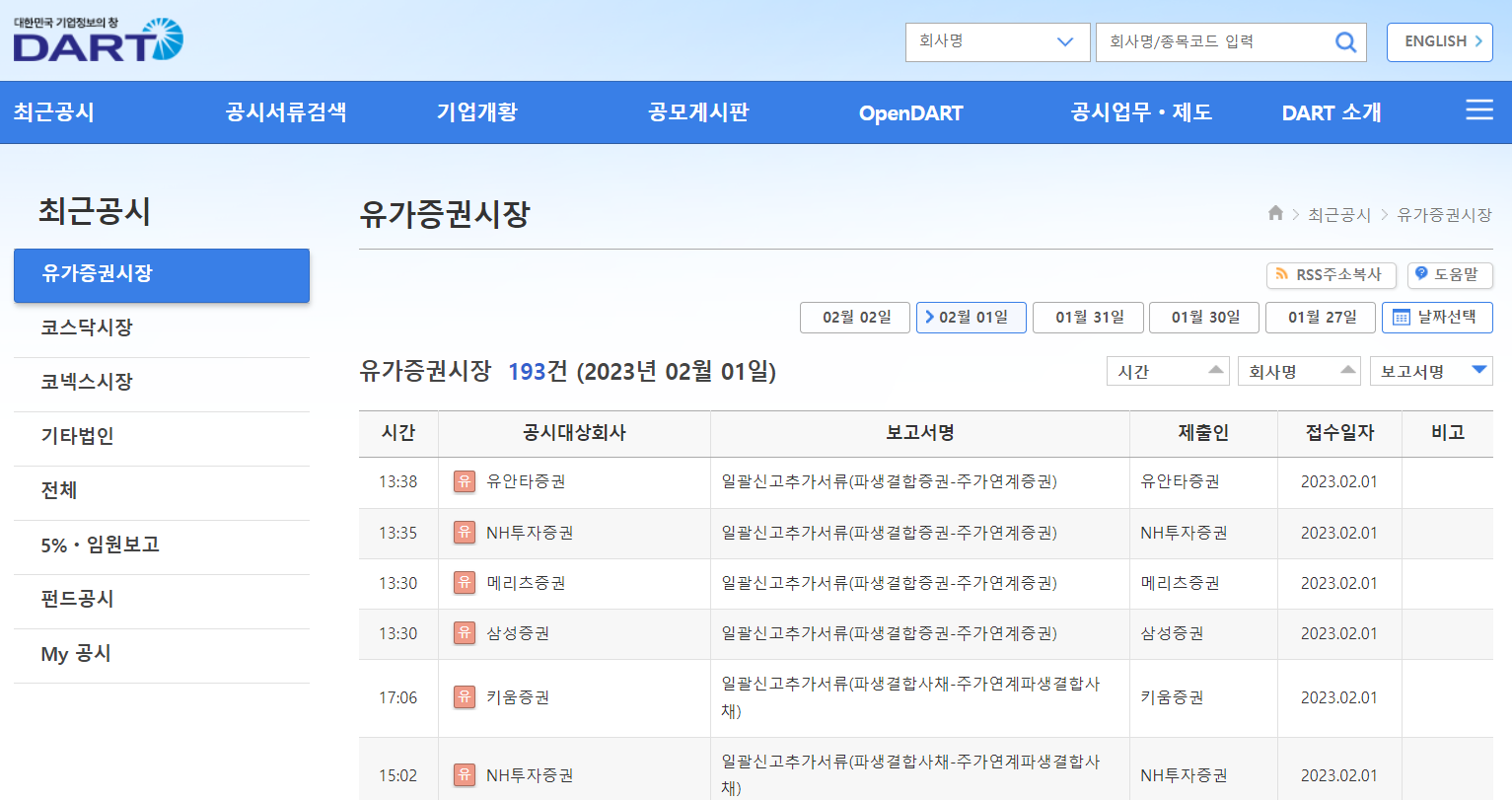The width and height of the screenshot is (1512, 800).
Task: Click the 유 badge beside 삼성증권
Action: point(464,633)
